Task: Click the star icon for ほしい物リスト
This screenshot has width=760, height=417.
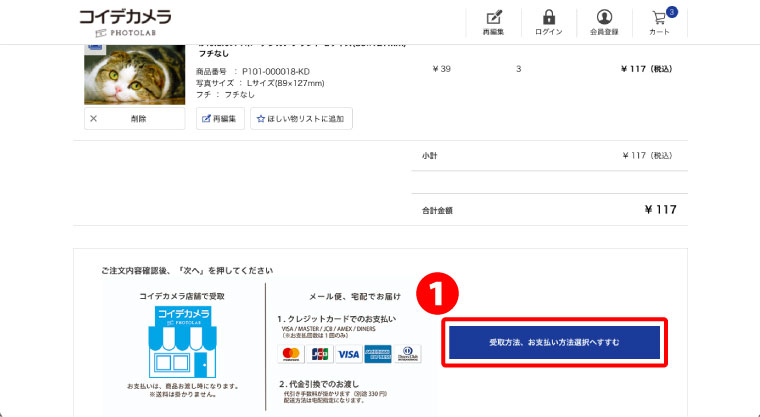Action: tap(260, 119)
